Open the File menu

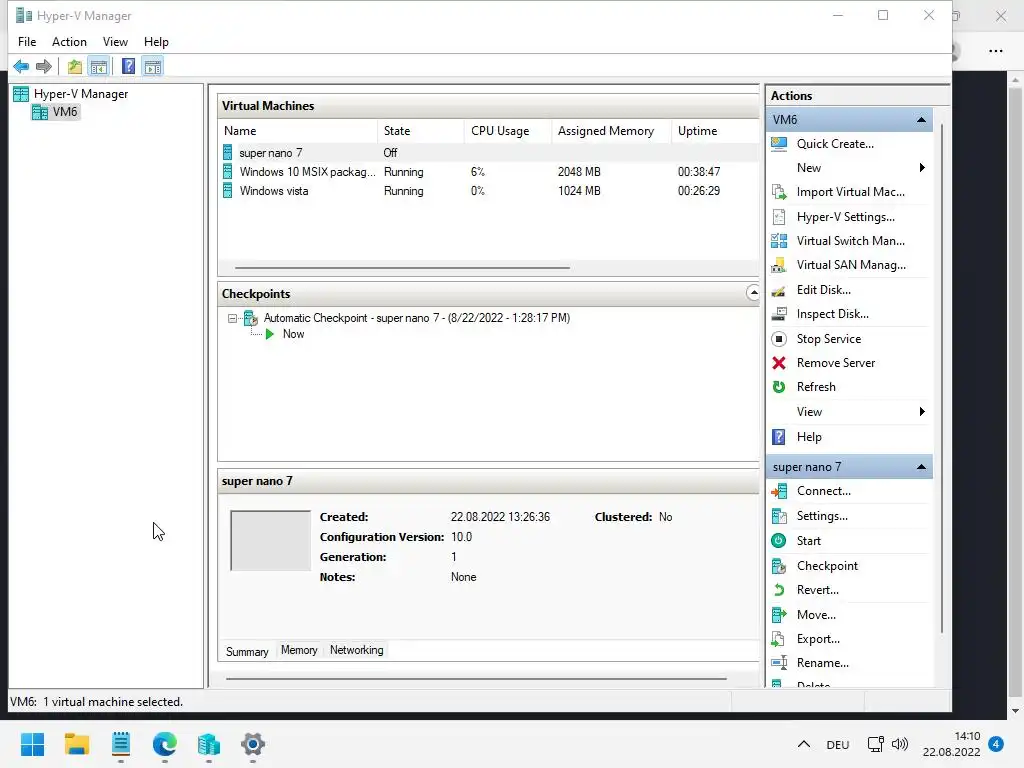[x=27, y=42]
